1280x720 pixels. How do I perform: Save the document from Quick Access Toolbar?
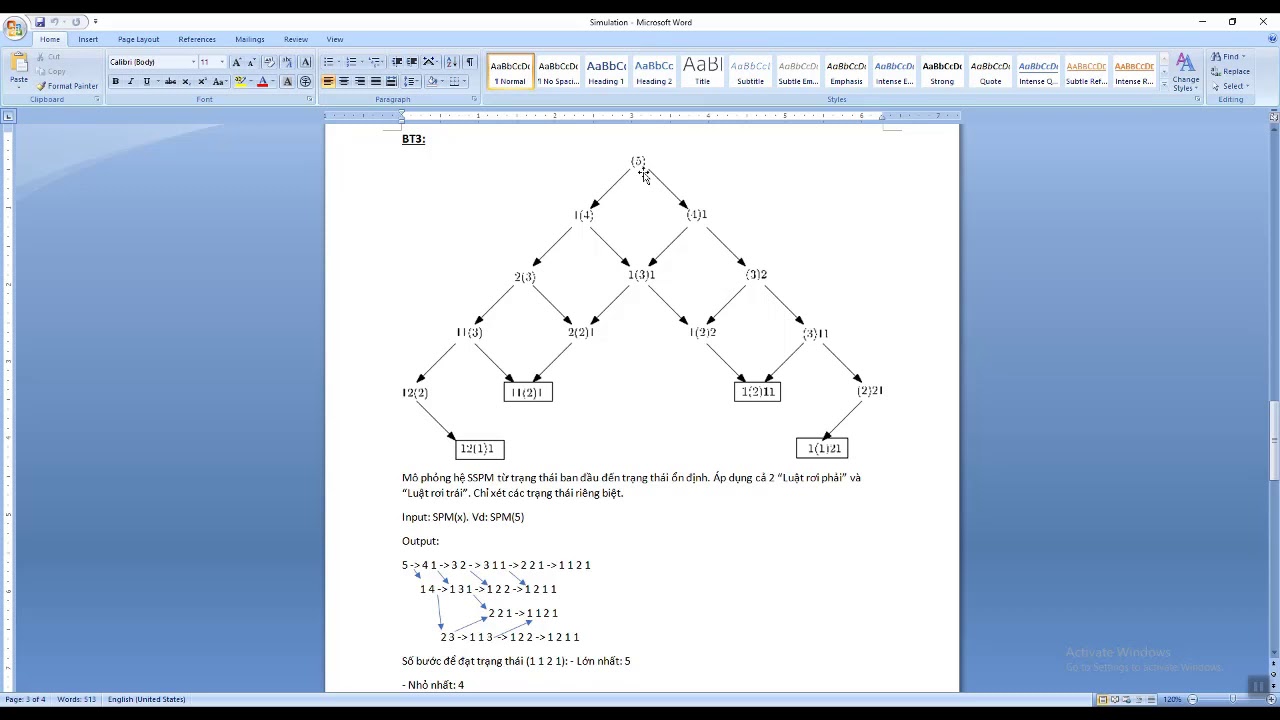click(40, 21)
